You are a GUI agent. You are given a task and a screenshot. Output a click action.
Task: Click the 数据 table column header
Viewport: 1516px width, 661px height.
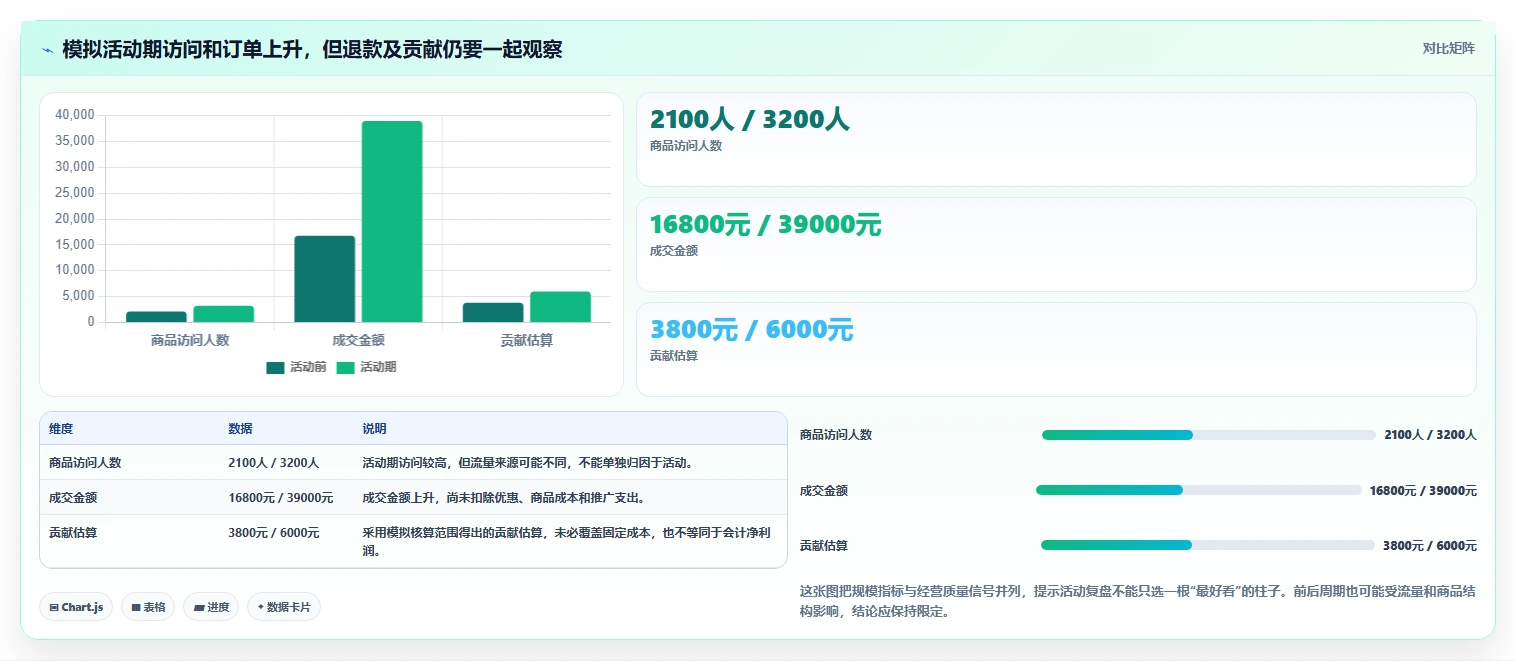(x=240, y=429)
